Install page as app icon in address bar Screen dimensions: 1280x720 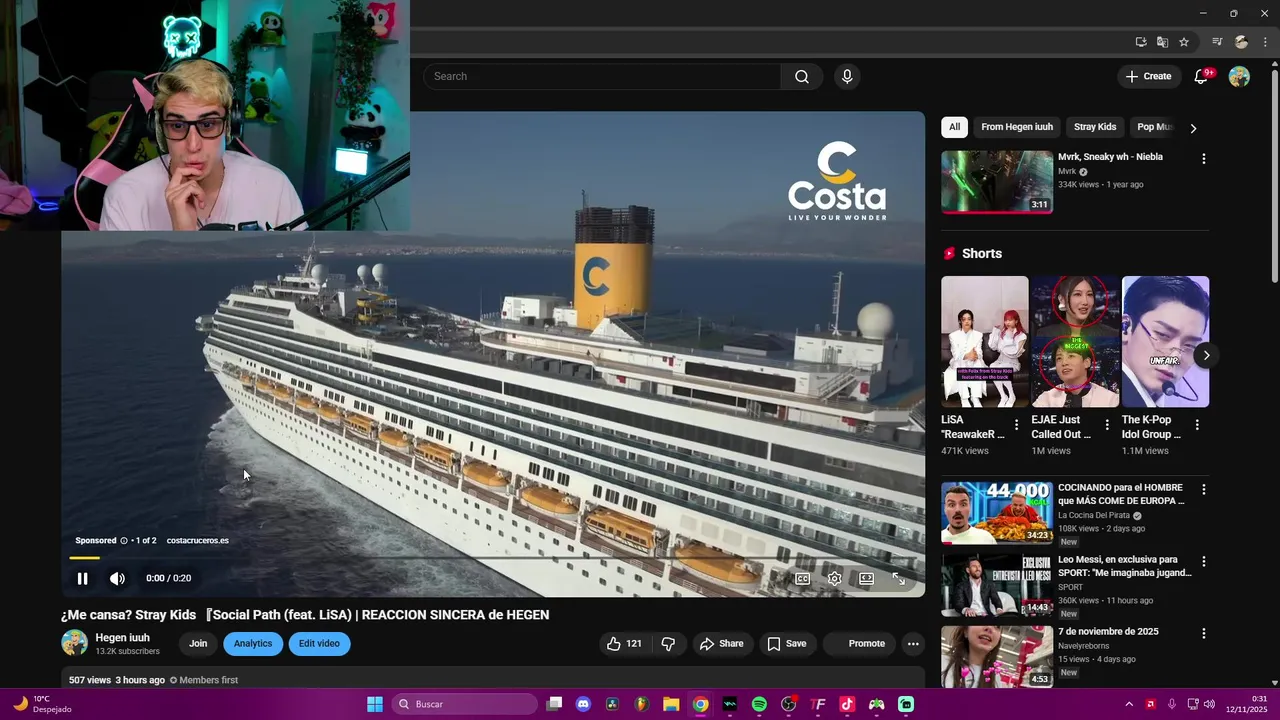click(x=1141, y=42)
